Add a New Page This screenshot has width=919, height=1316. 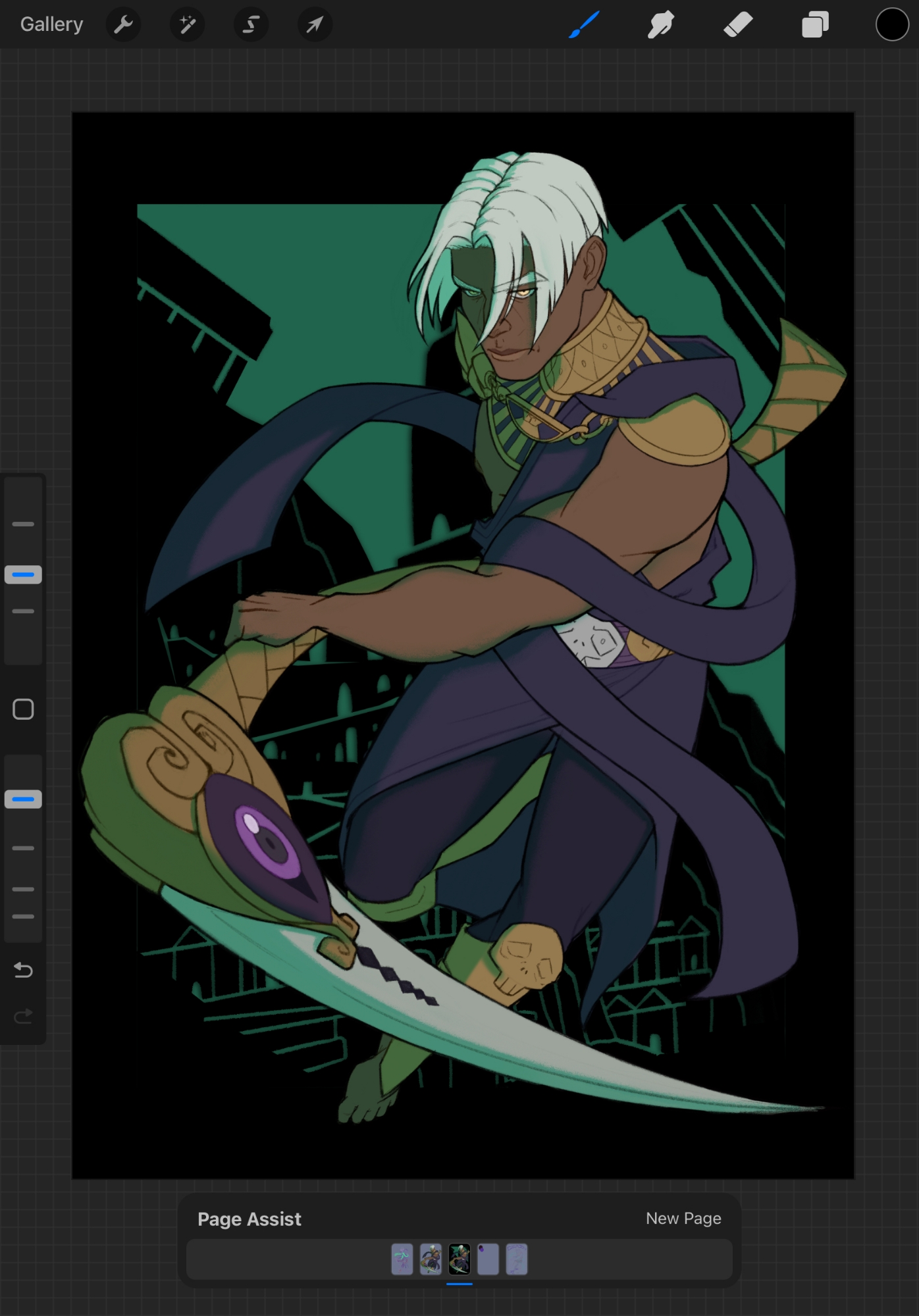coord(683,1219)
